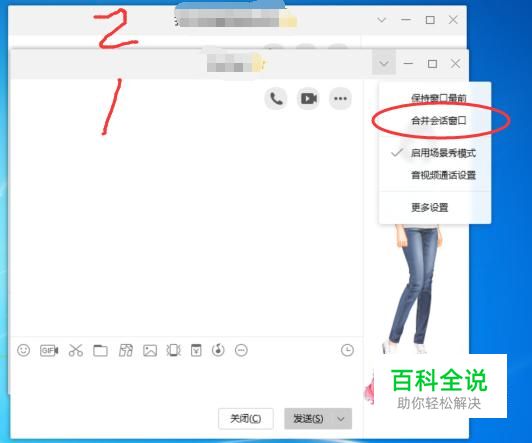Click the 关闭(C) button
532x443 pixels.
point(246,419)
